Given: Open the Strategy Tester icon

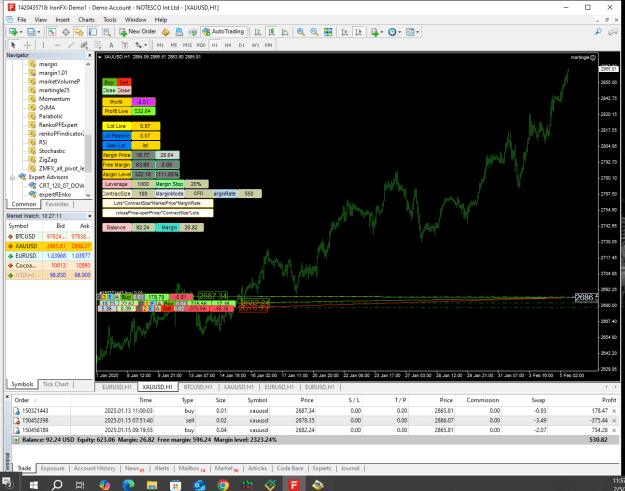Looking at the screenshot, I should [x=106, y=32].
